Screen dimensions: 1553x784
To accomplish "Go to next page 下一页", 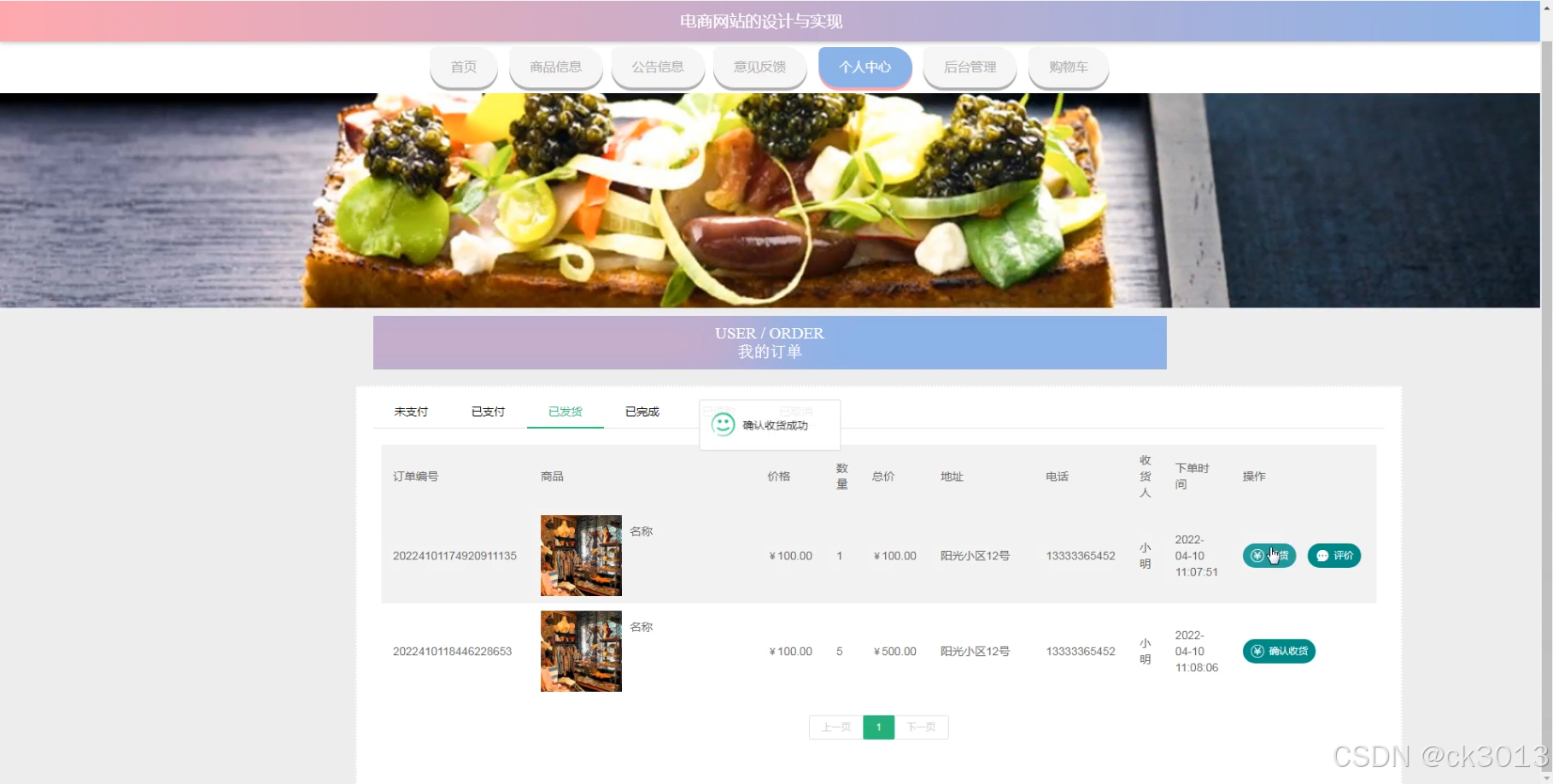I will [921, 728].
